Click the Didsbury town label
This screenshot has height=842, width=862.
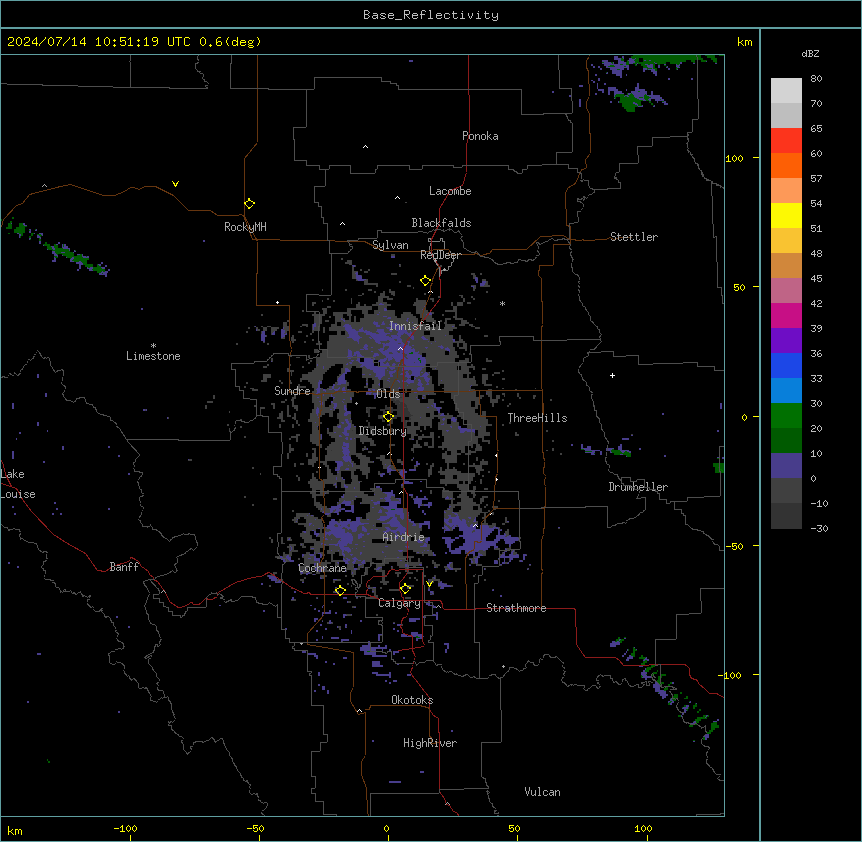pyautogui.click(x=383, y=431)
